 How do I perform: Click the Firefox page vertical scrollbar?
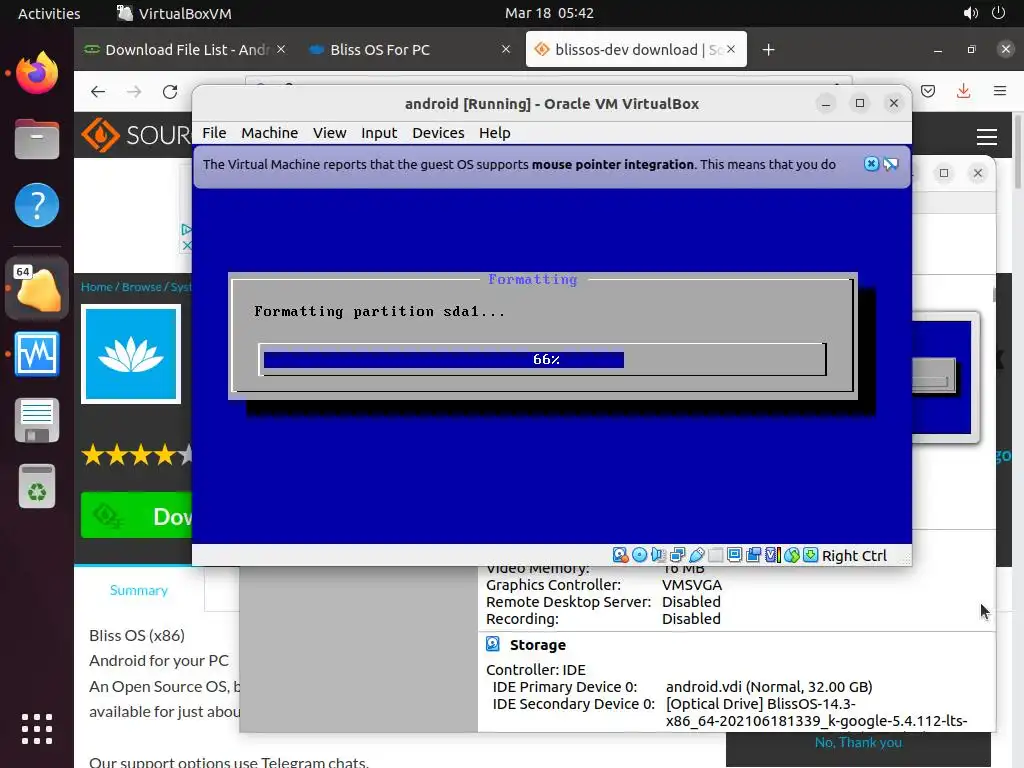[x=1017, y=152]
